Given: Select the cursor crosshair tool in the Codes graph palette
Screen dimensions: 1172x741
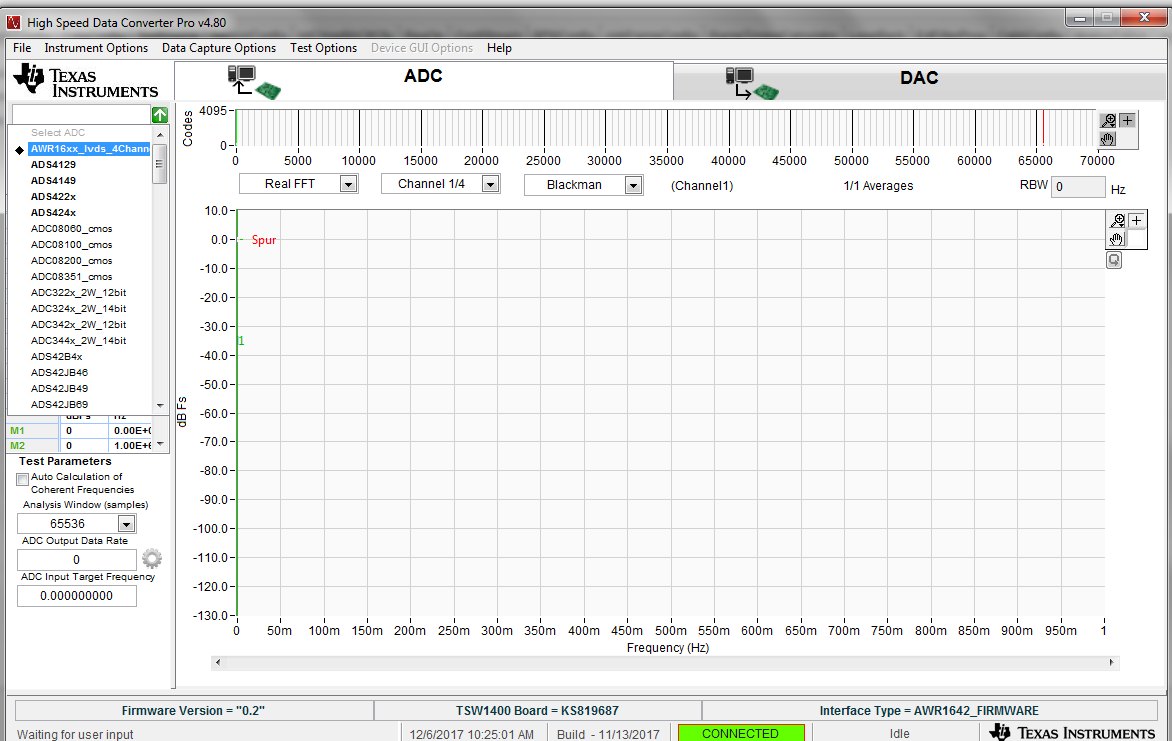Looking at the screenshot, I should (x=1127, y=120).
